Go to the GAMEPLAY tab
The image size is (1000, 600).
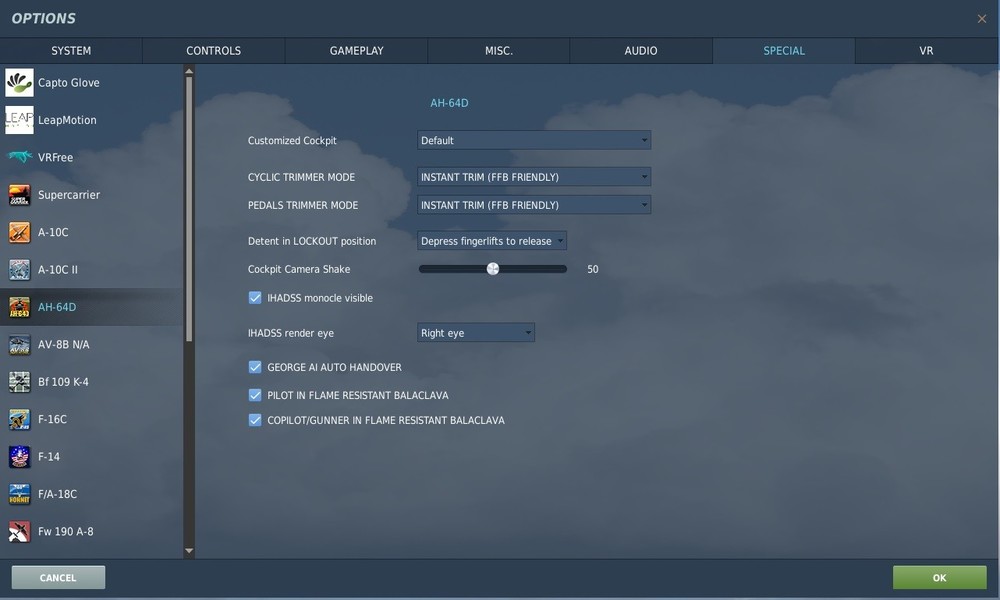click(x=357, y=50)
